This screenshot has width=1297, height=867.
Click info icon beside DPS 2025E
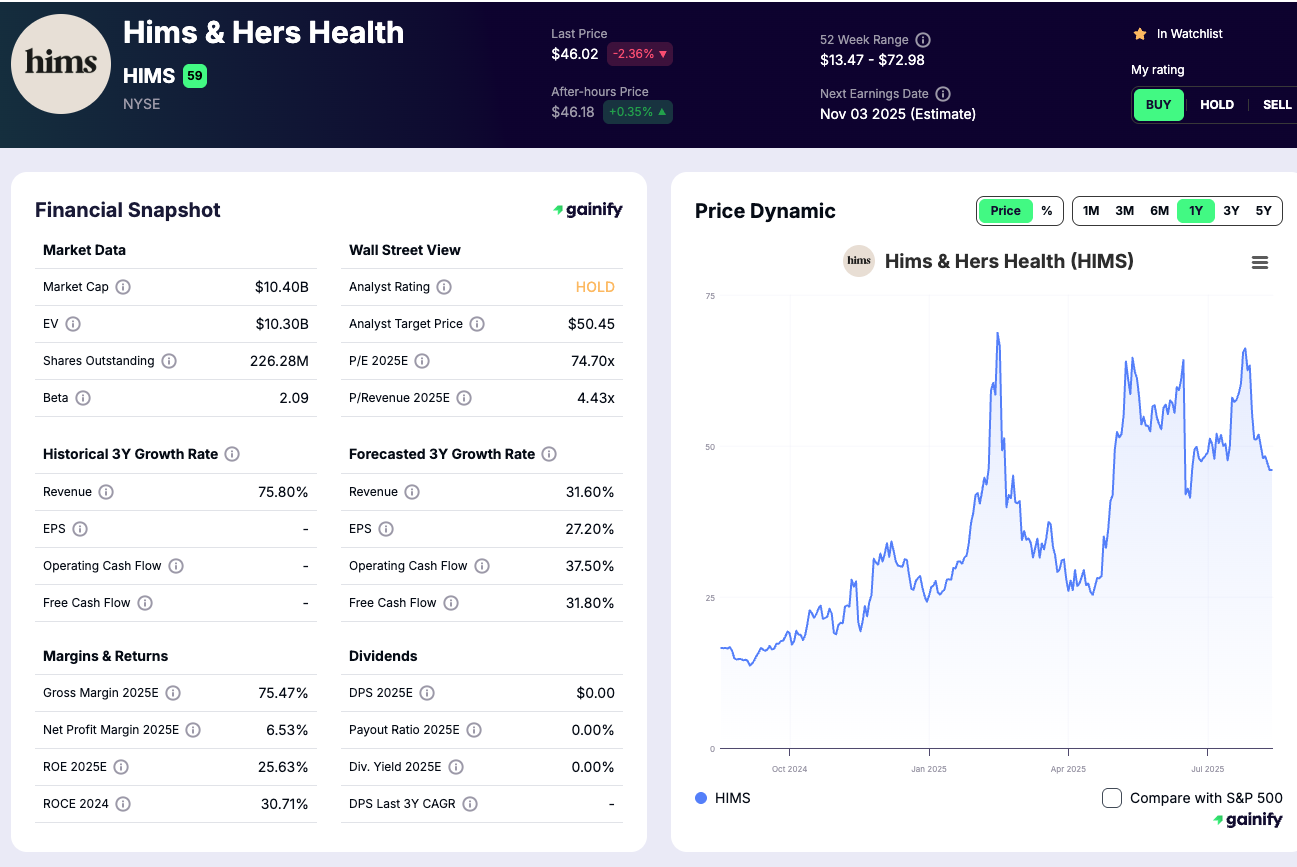427,693
